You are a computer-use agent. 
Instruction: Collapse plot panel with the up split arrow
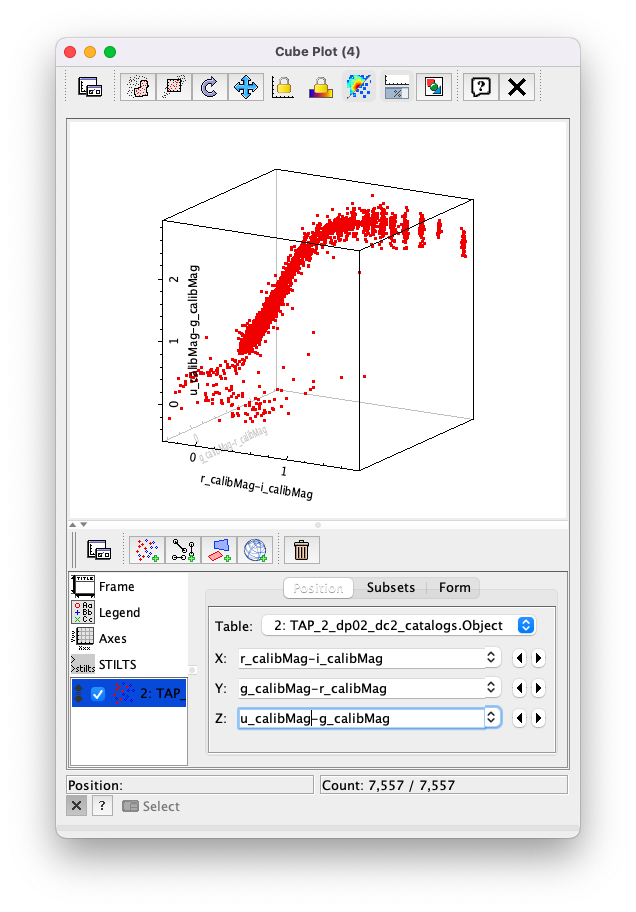(x=73, y=525)
